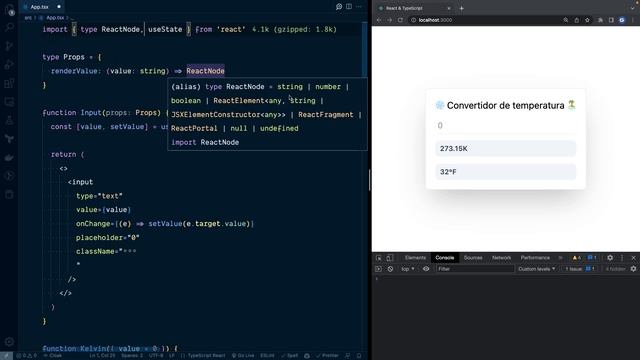Click the folded className ellipsis in the editor
The image size is (640, 360).
130,251
